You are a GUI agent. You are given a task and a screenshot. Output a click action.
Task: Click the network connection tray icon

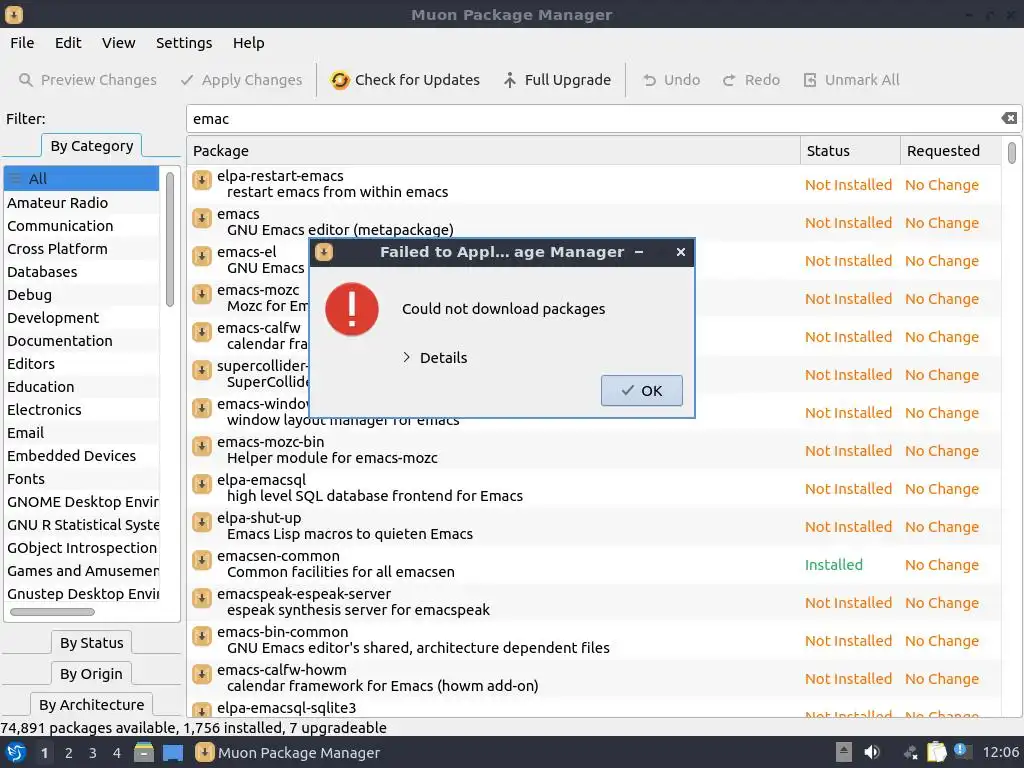click(x=910, y=753)
